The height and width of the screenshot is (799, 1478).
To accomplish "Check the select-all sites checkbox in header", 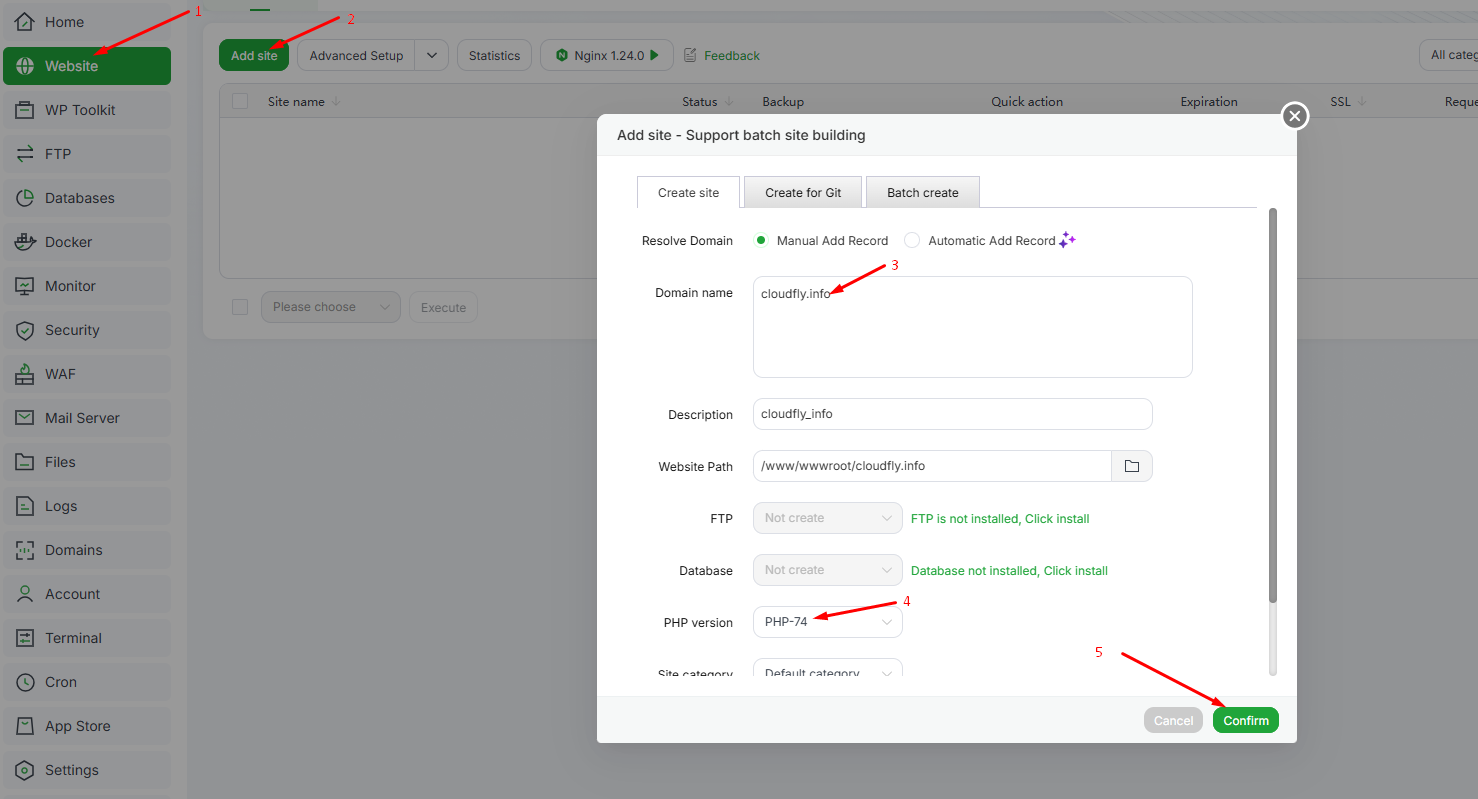I will pyautogui.click(x=240, y=101).
